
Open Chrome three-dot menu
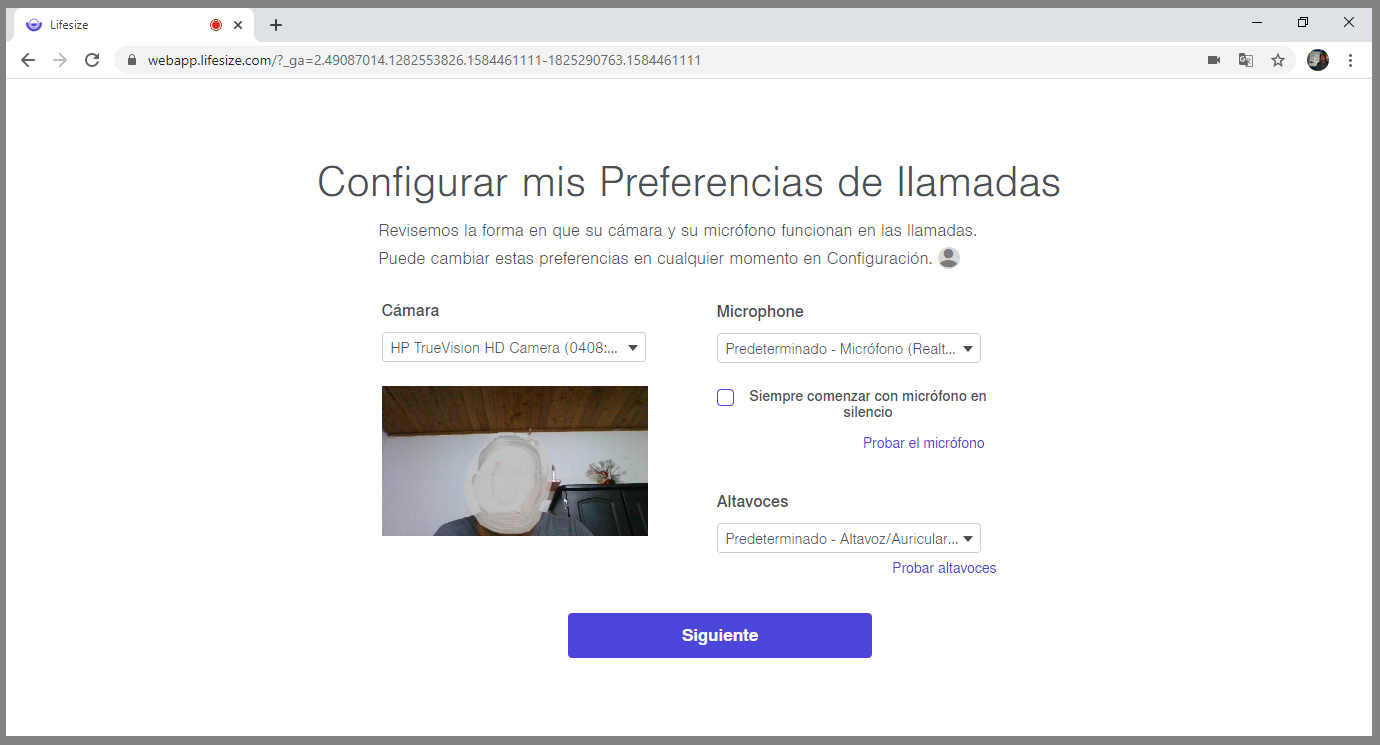[x=1350, y=60]
